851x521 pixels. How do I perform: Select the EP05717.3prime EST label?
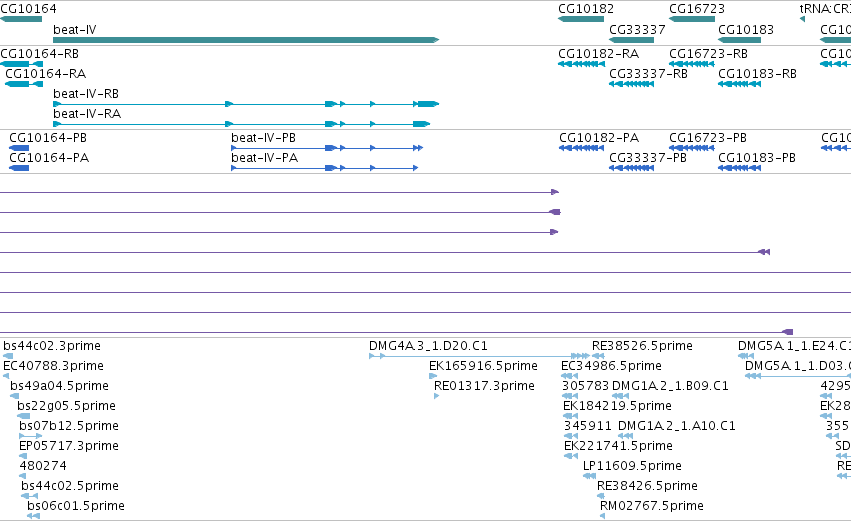[x=69, y=446]
